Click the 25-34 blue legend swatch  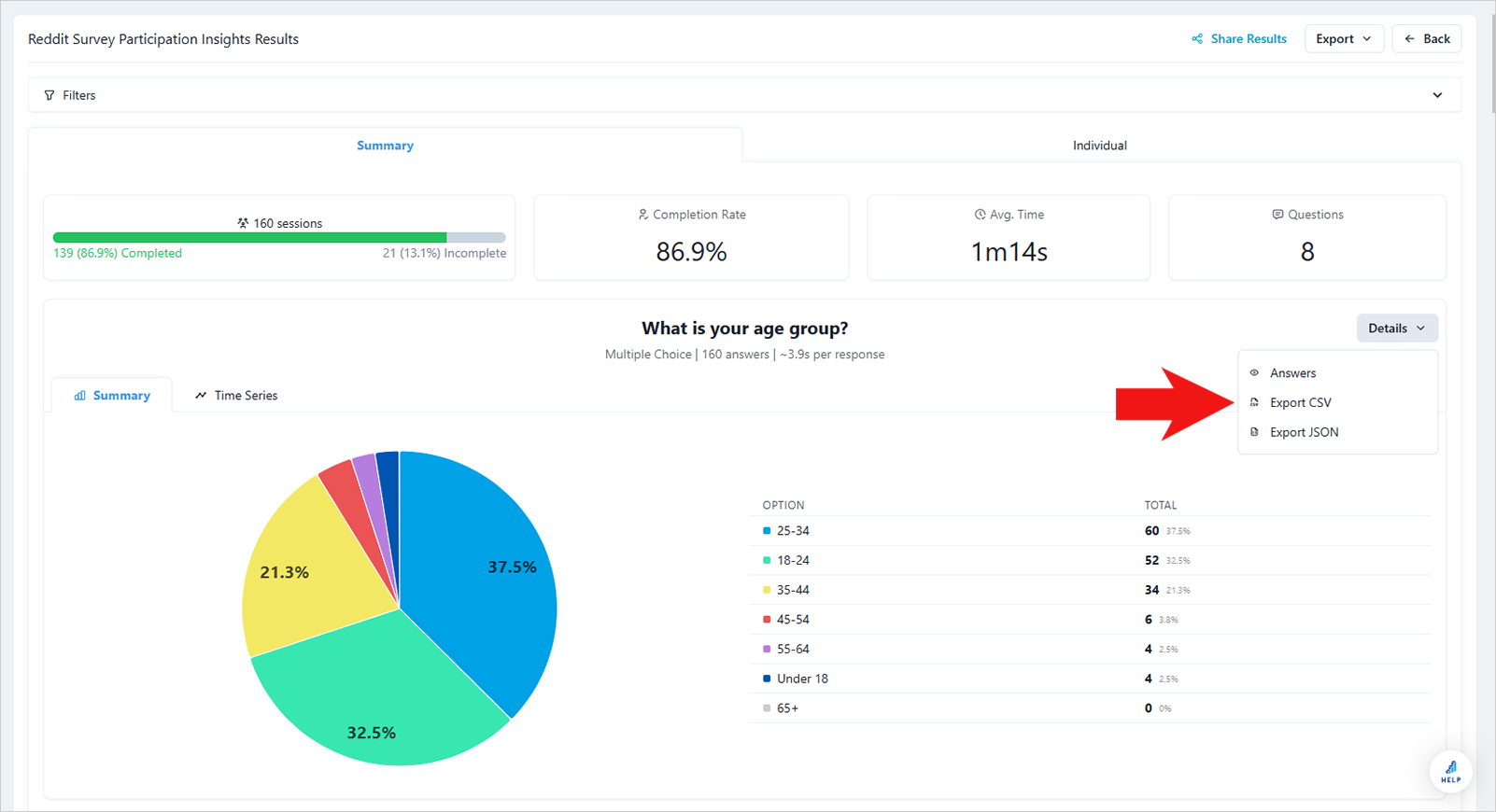pyautogui.click(x=767, y=531)
